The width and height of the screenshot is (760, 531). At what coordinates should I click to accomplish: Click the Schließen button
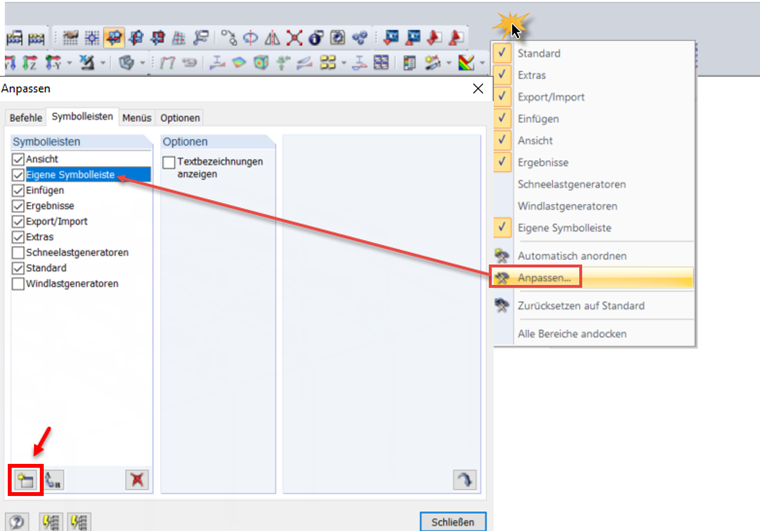(x=453, y=522)
